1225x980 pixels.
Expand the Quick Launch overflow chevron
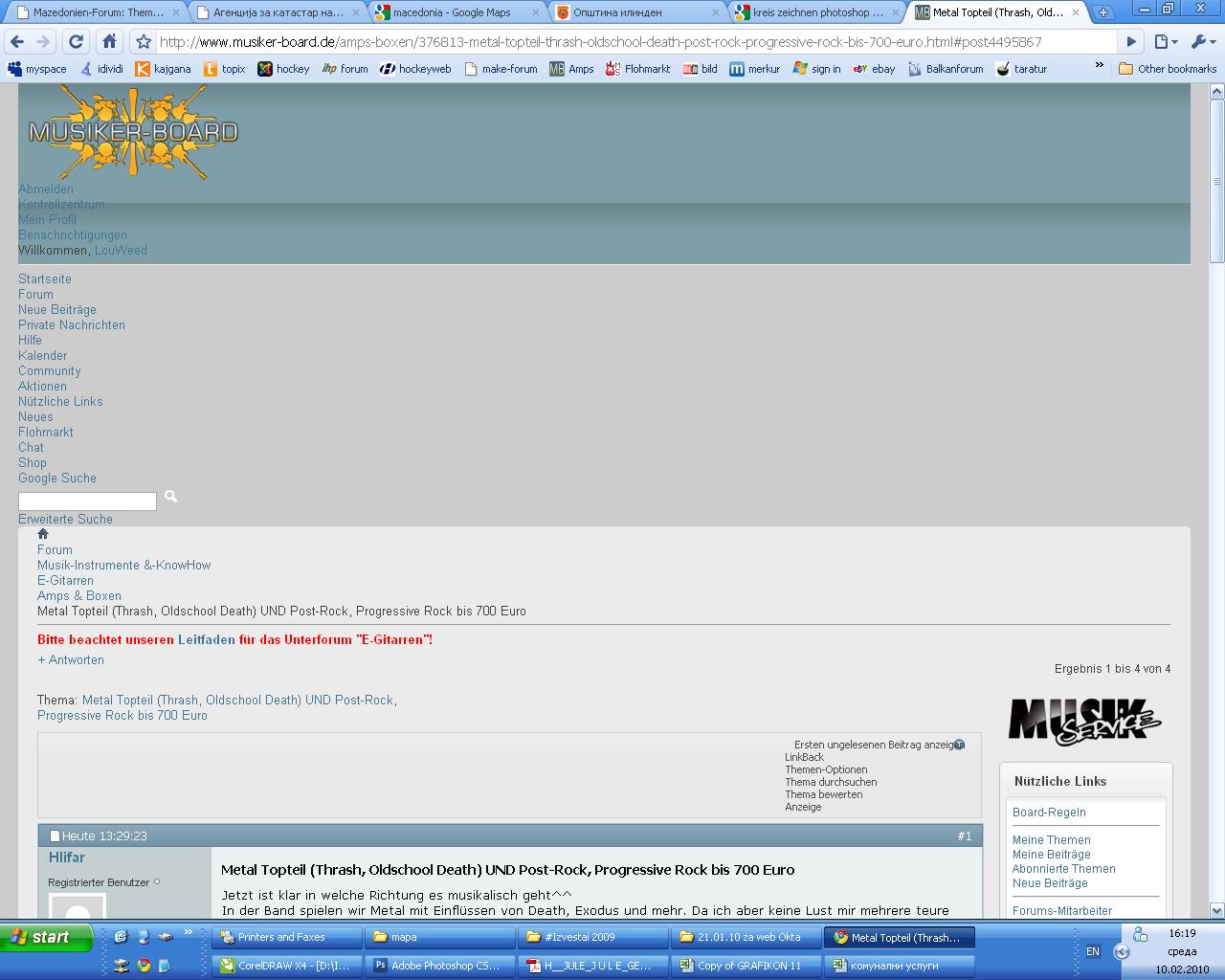[189, 933]
